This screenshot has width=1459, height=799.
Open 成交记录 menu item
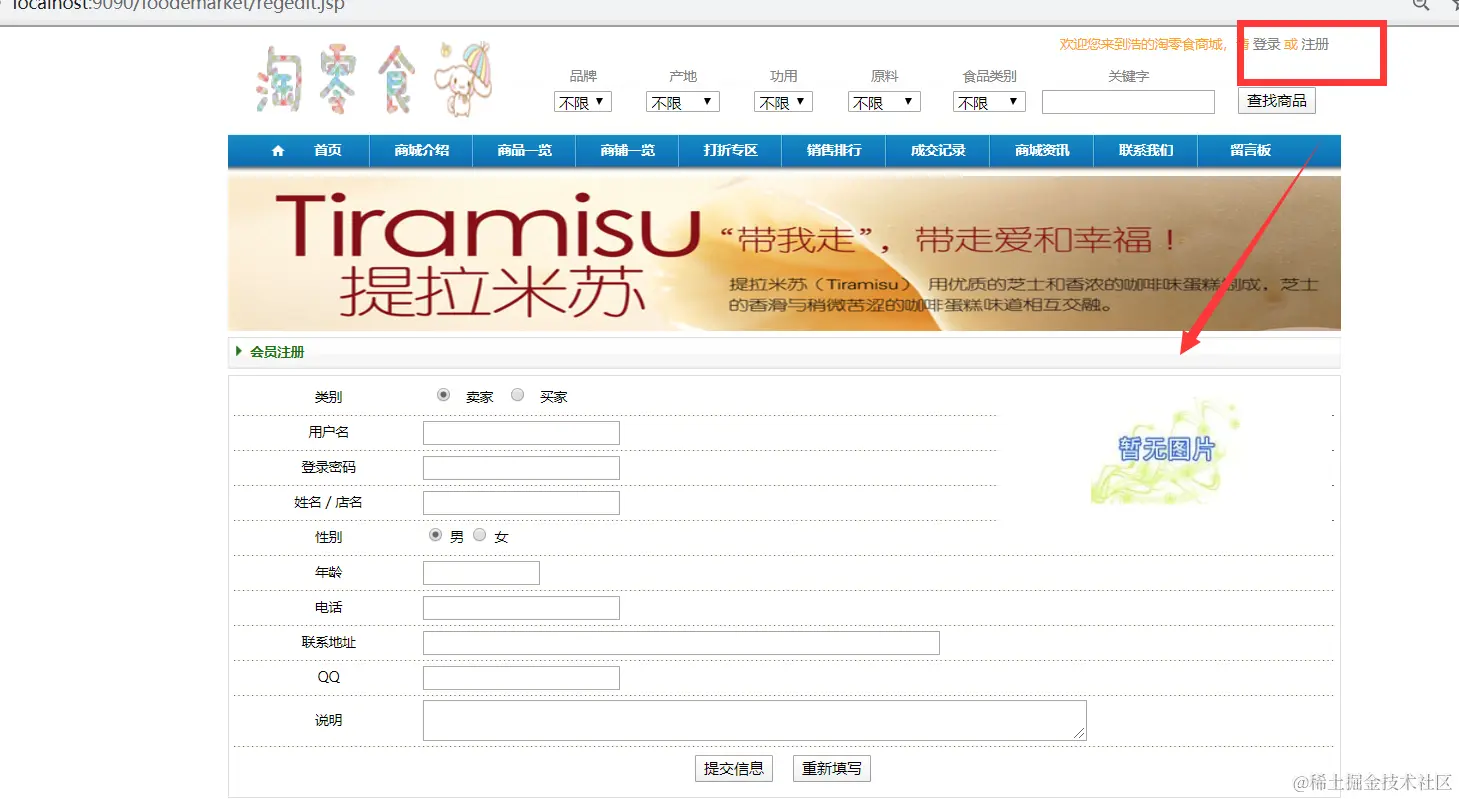(x=938, y=151)
